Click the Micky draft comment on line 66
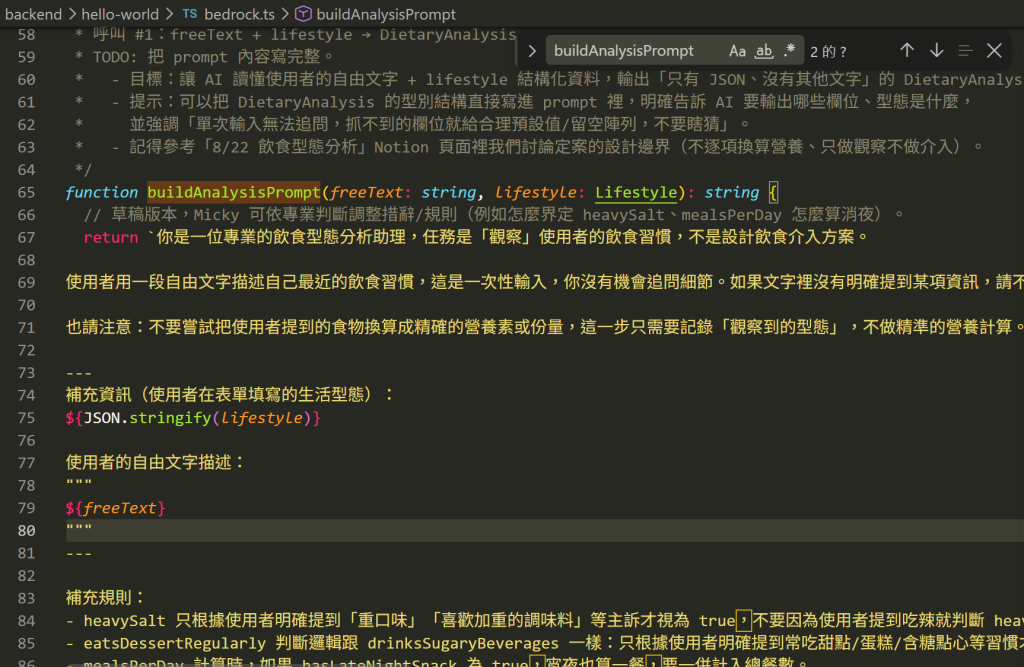The width and height of the screenshot is (1024, 667). [494, 214]
